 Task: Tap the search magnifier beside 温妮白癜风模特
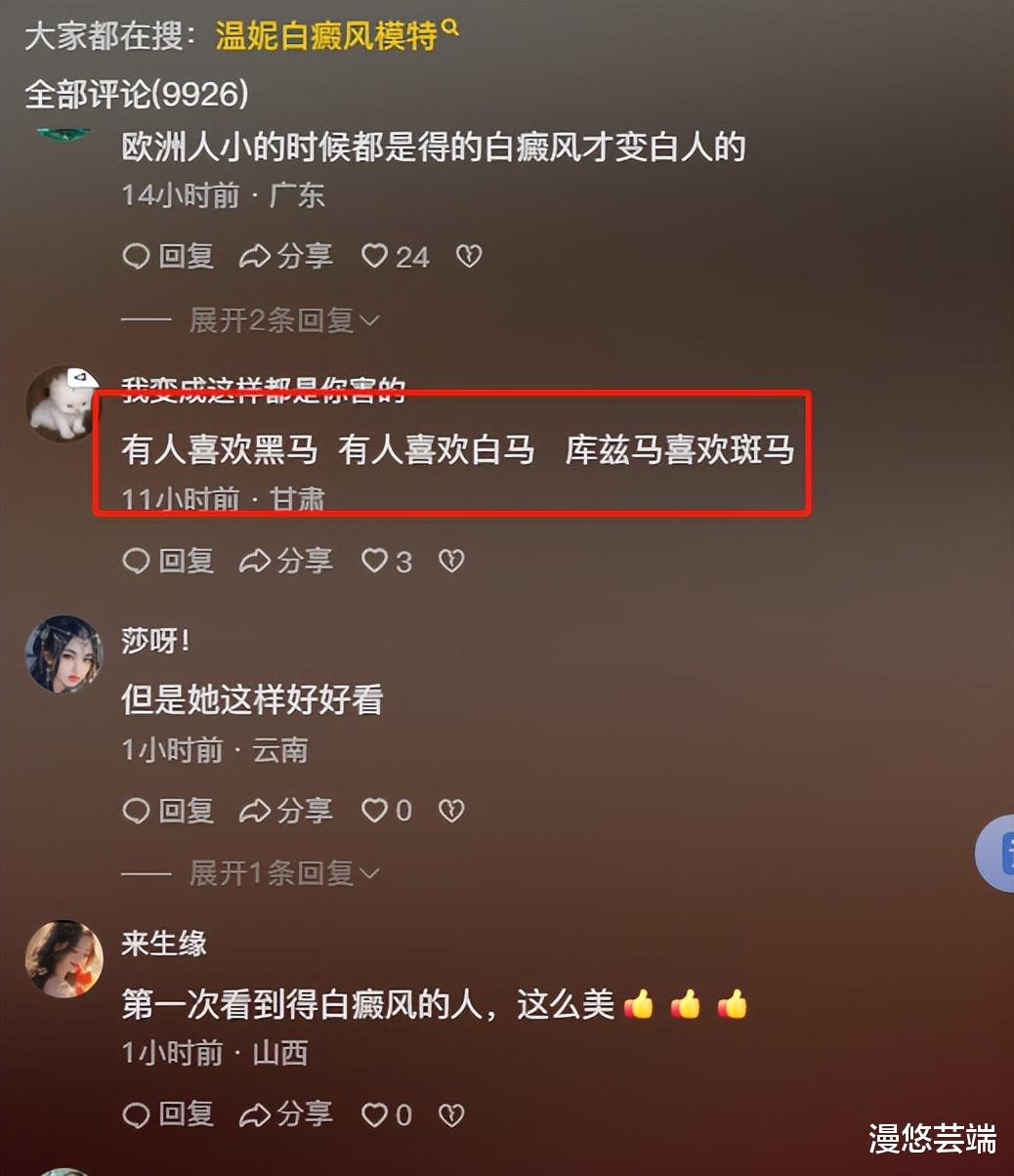click(x=450, y=29)
